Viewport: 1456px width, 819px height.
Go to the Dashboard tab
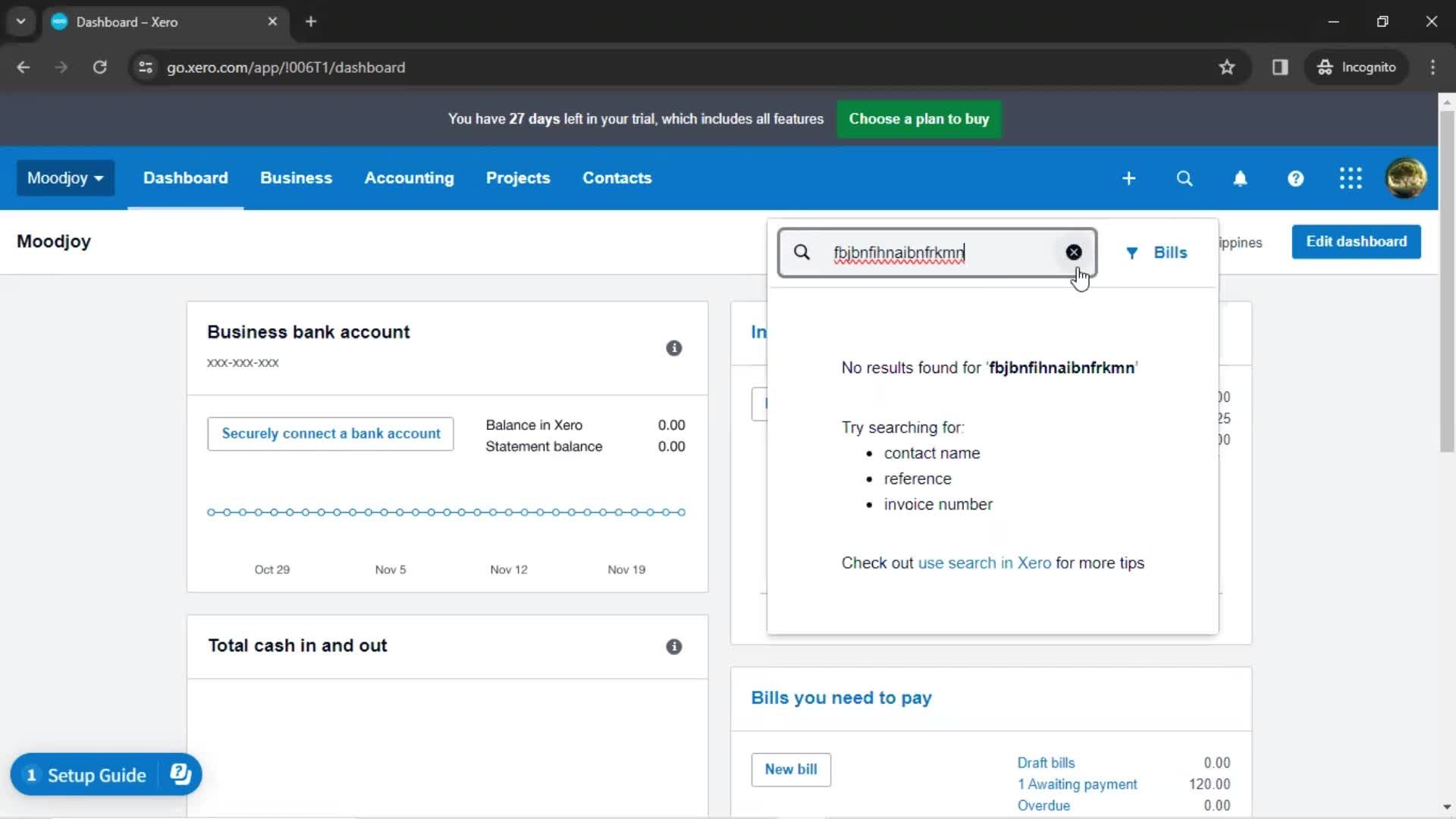coord(185,178)
